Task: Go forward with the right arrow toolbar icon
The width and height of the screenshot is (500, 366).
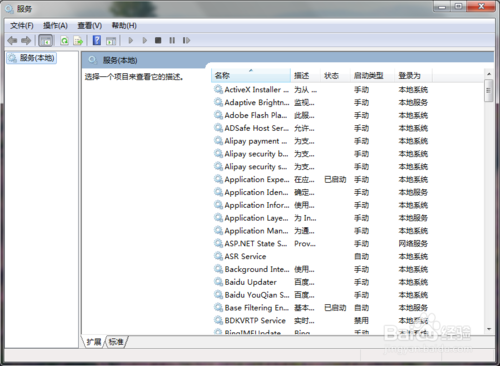Action: tap(26, 41)
